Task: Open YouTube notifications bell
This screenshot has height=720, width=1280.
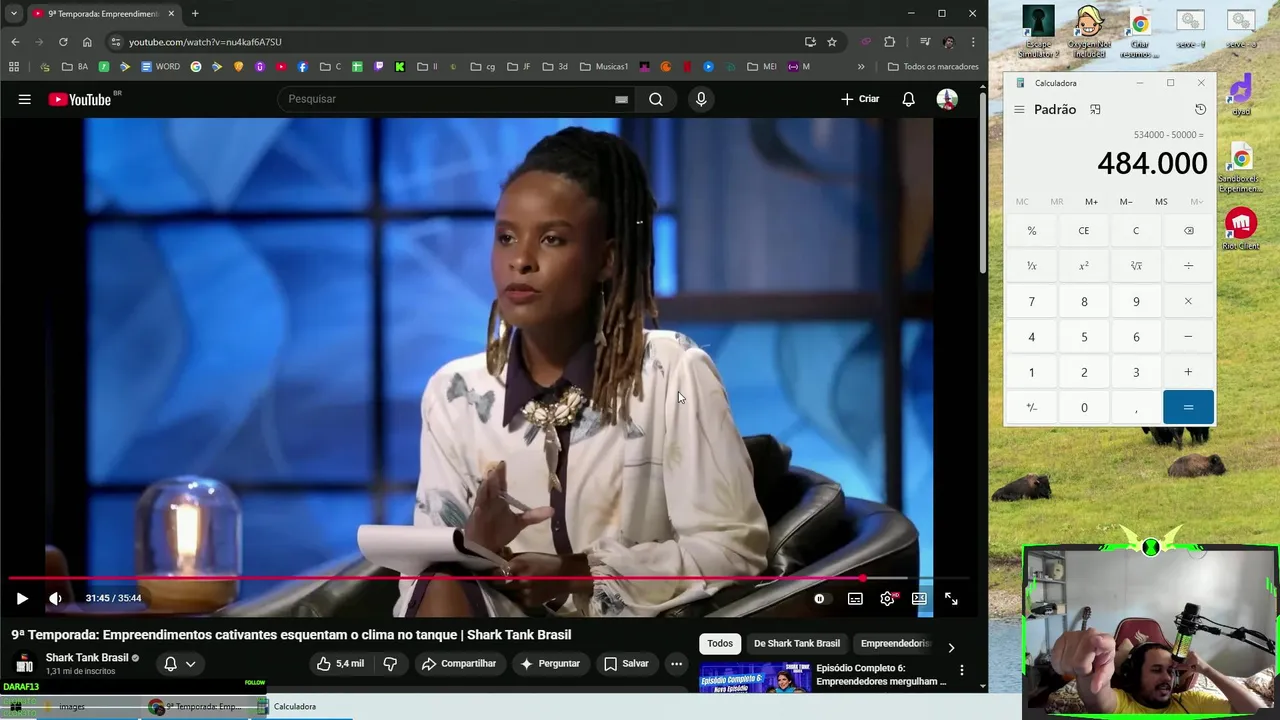Action: [908, 99]
